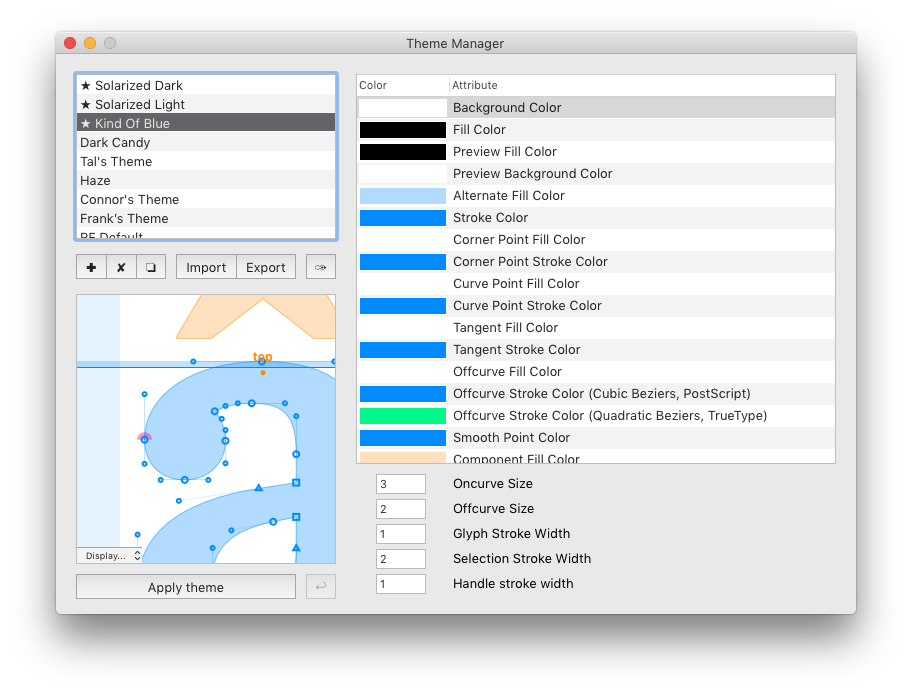Open Background Color swatch
This screenshot has width=912, height=694.
(x=402, y=108)
